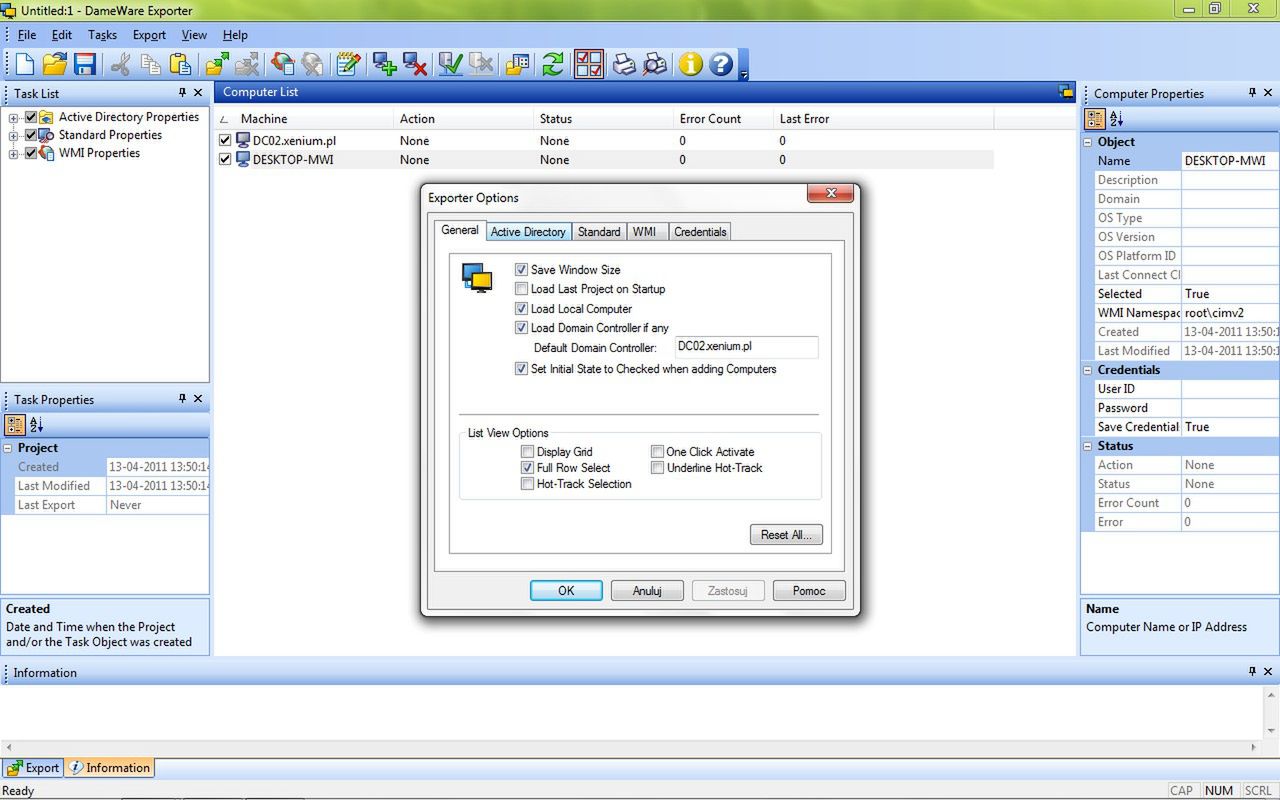Click Categorized view icon in Computer Properties

pyautogui.click(x=1096, y=119)
